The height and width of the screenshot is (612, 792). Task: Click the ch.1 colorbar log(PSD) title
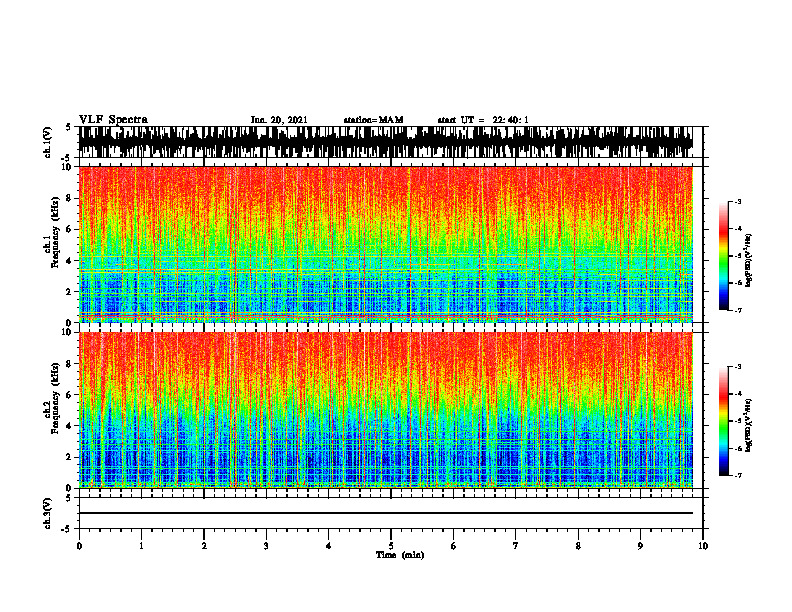[748, 261]
